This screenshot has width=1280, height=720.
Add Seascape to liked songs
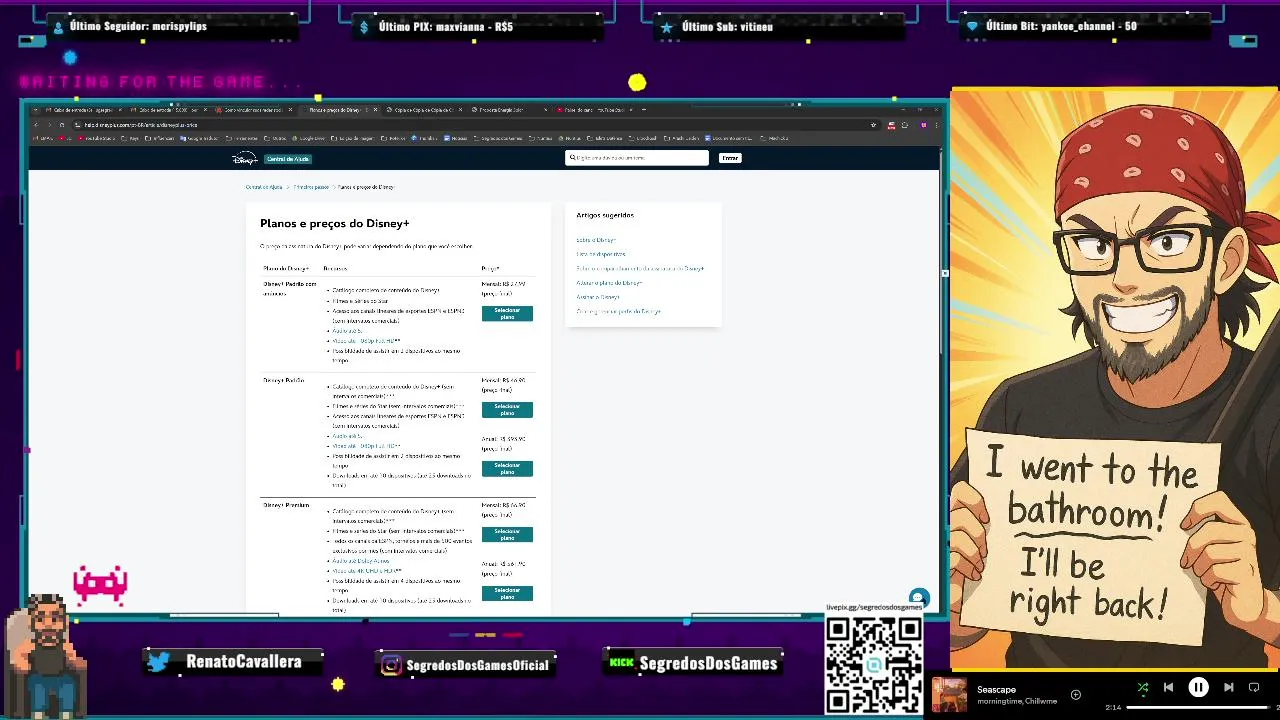1076,694
